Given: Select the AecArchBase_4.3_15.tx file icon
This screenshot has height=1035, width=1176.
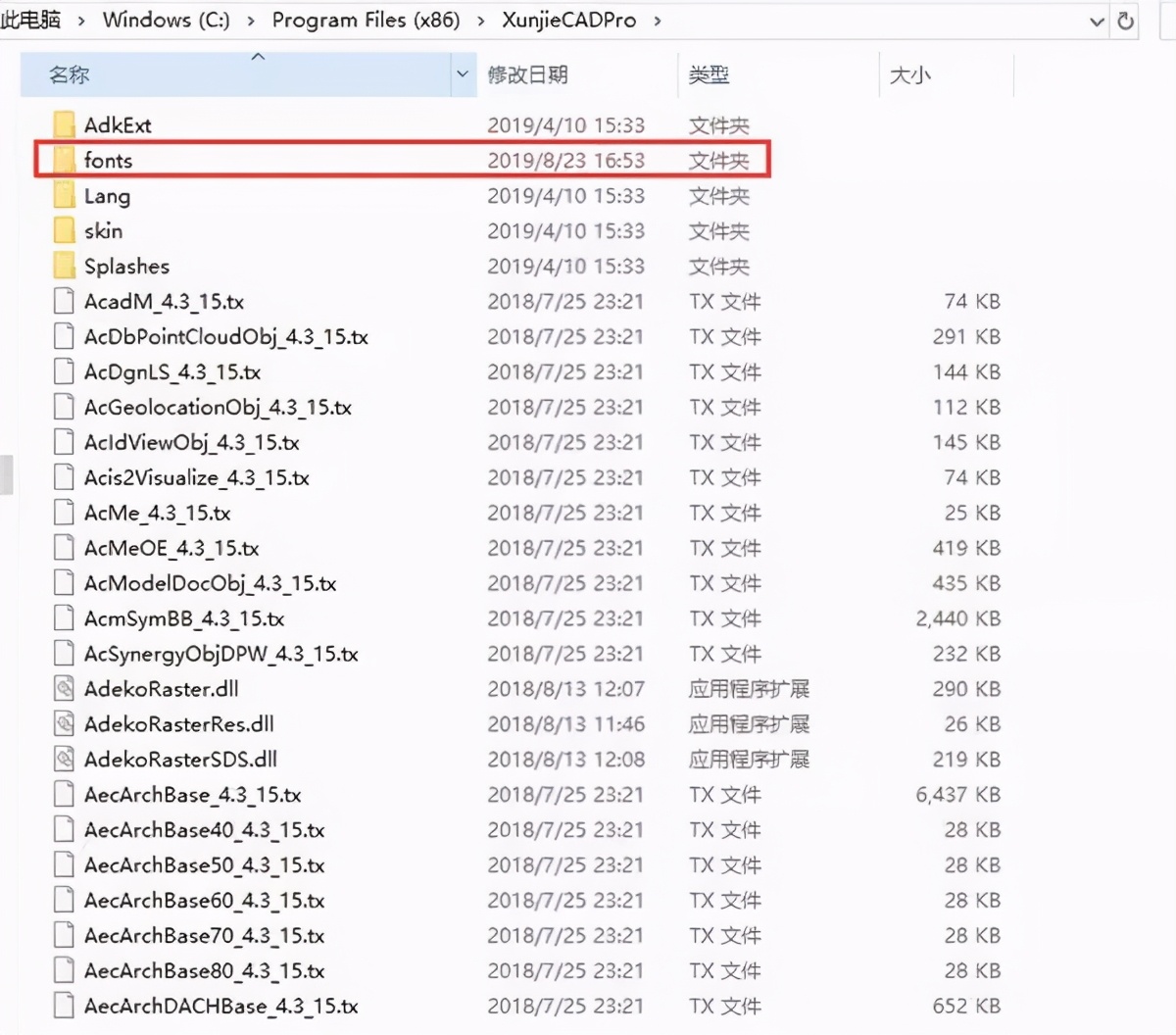Looking at the screenshot, I should [x=64, y=795].
